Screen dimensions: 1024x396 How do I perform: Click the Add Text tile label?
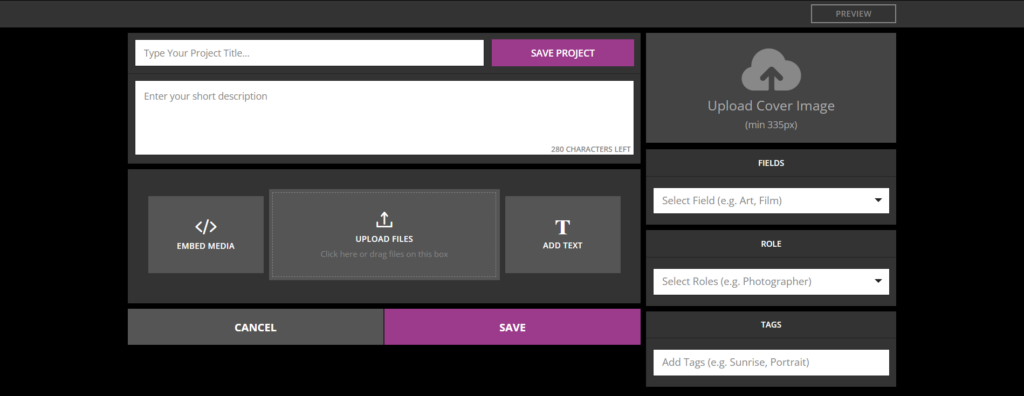point(562,246)
